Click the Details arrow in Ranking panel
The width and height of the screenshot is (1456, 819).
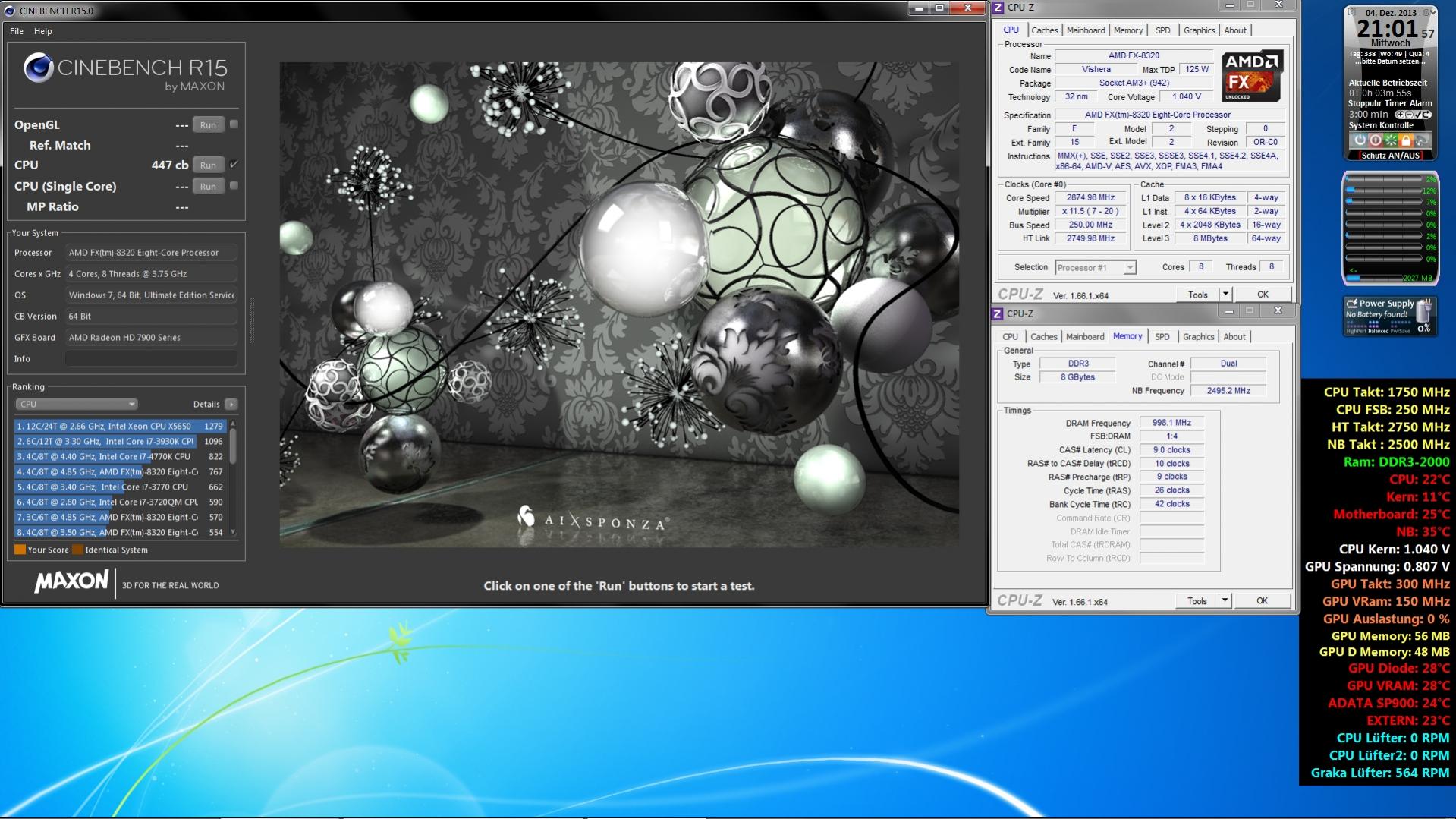click(231, 405)
